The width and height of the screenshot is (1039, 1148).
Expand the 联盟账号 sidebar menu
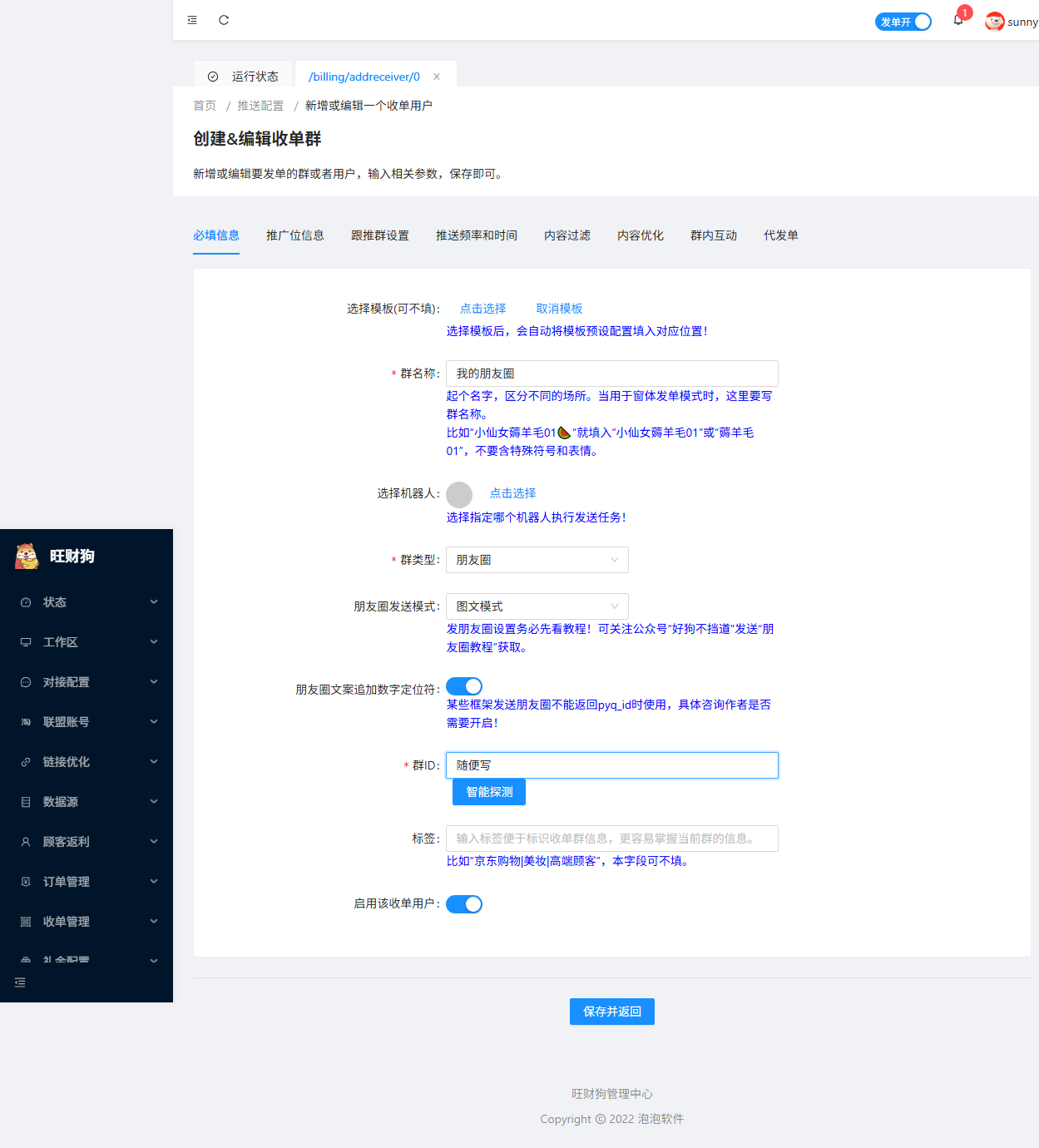[154, 722]
